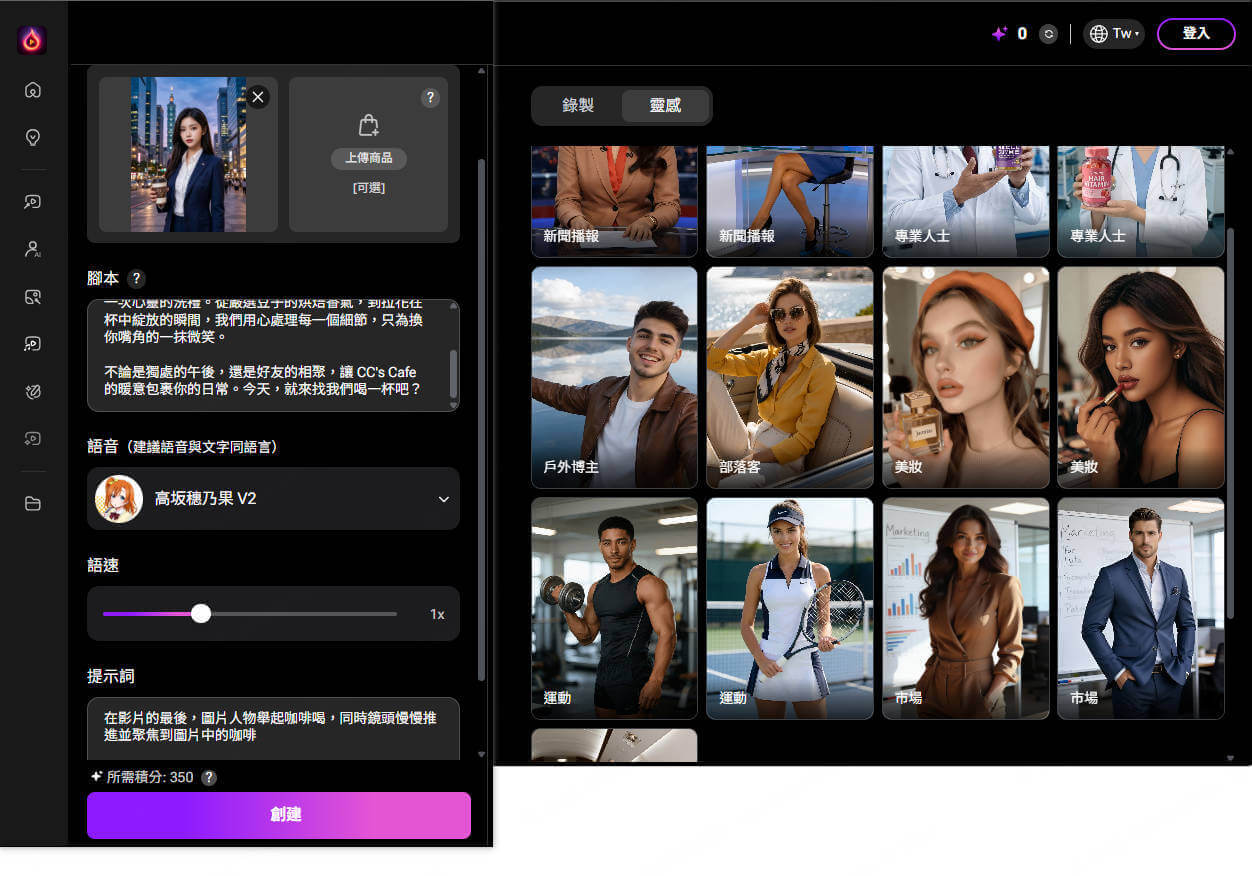Select the 靈感 tab
Image resolution: width=1252 pixels, height=876 pixels.
point(665,106)
